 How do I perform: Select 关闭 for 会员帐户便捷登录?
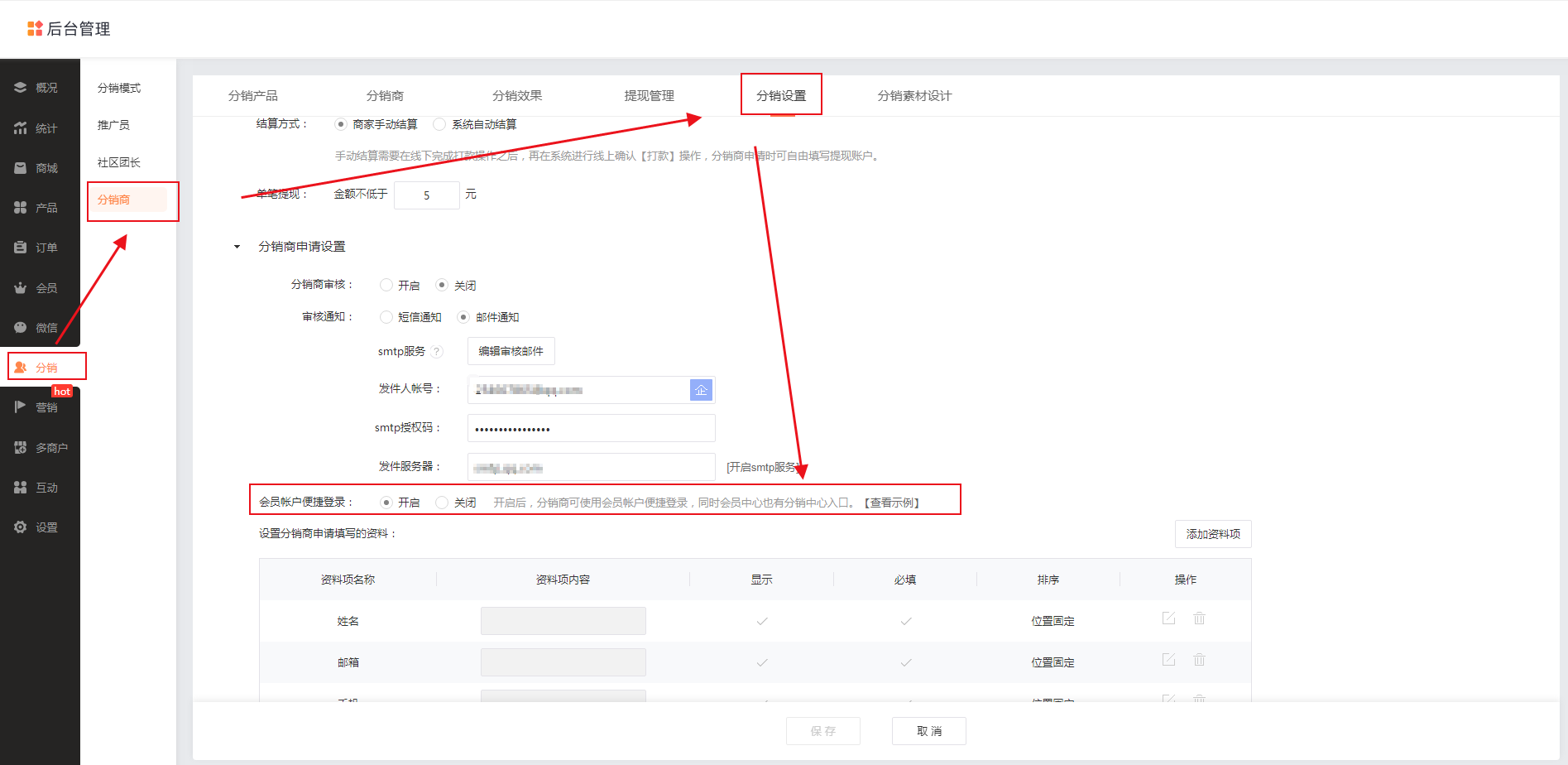pyautogui.click(x=442, y=503)
